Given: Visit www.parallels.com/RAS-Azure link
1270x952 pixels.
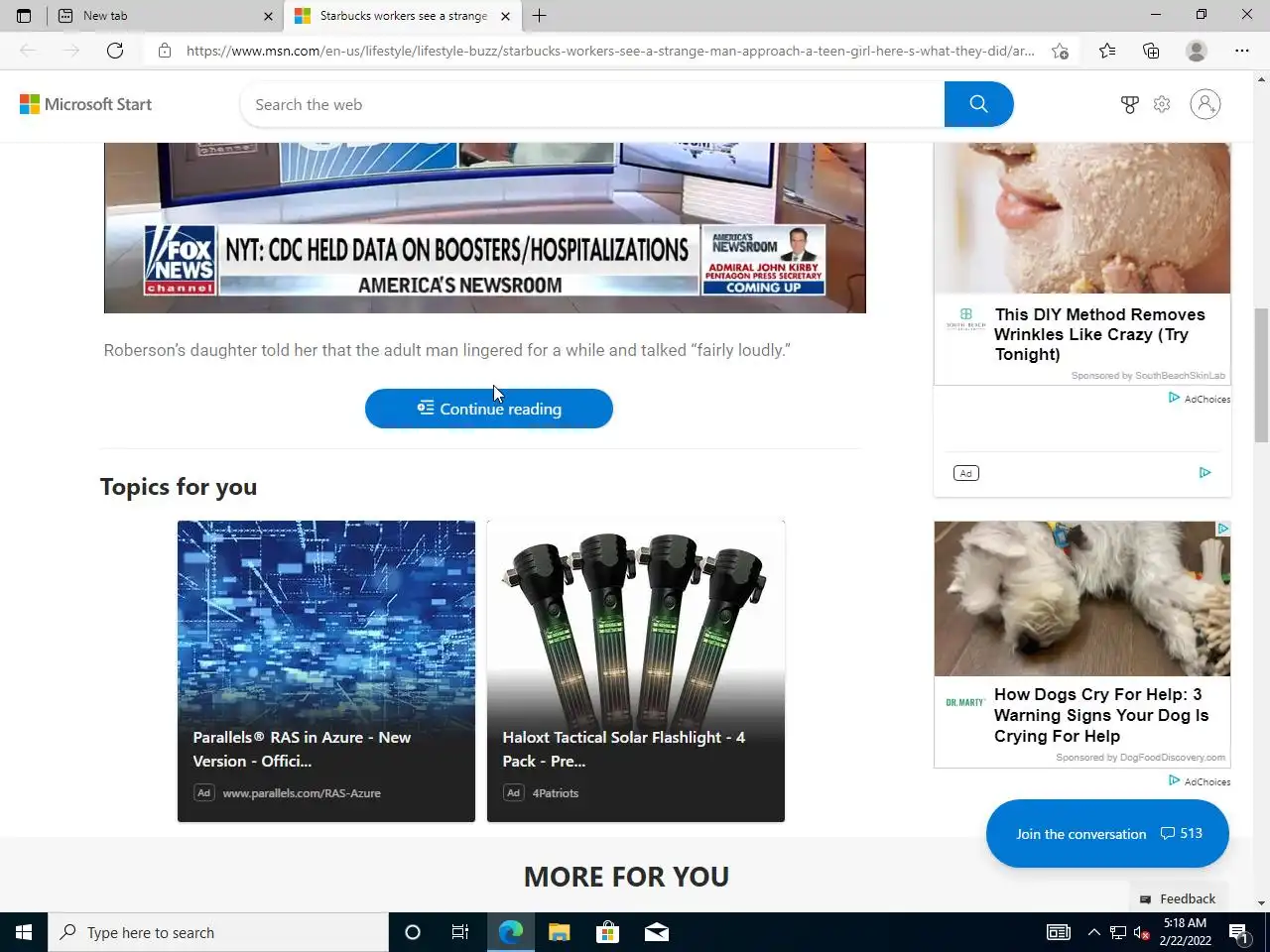Looking at the screenshot, I should pyautogui.click(x=302, y=793).
